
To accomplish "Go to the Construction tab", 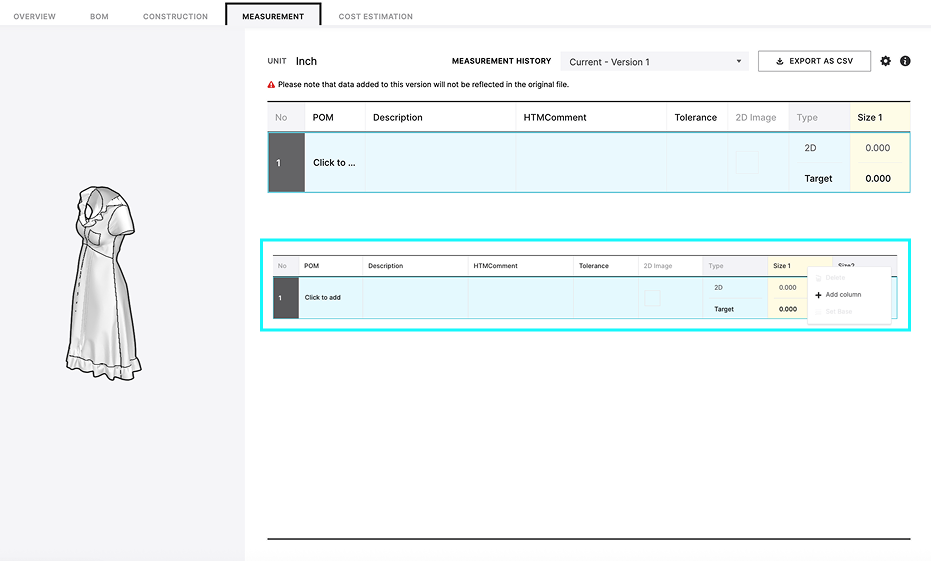I will [175, 17].
